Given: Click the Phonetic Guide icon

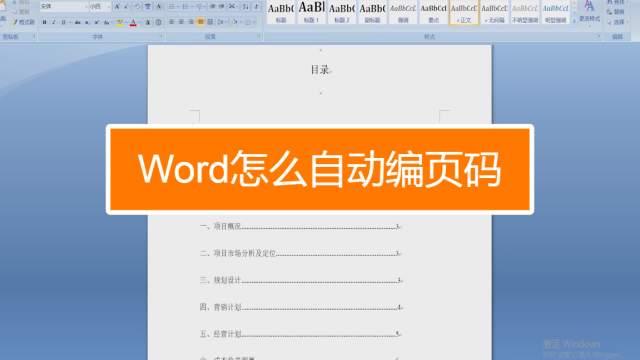Looking at the screenshot, I should (x=148, y=7).
